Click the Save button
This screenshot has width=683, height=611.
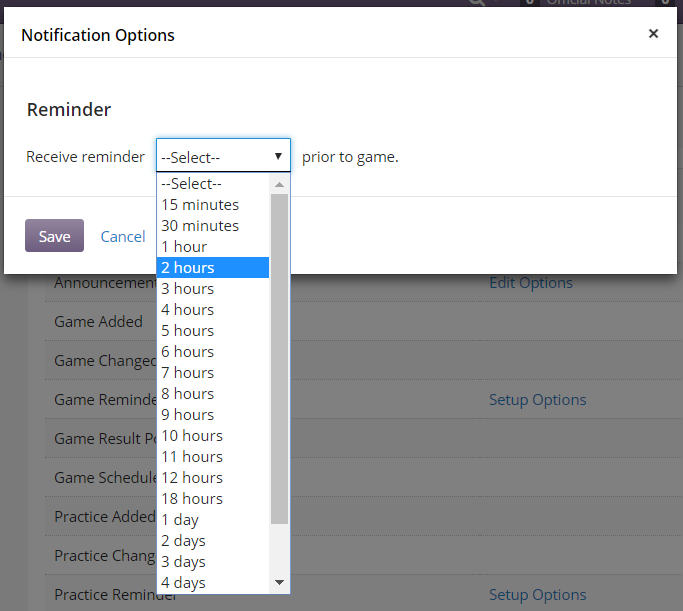tap(54, 236)
